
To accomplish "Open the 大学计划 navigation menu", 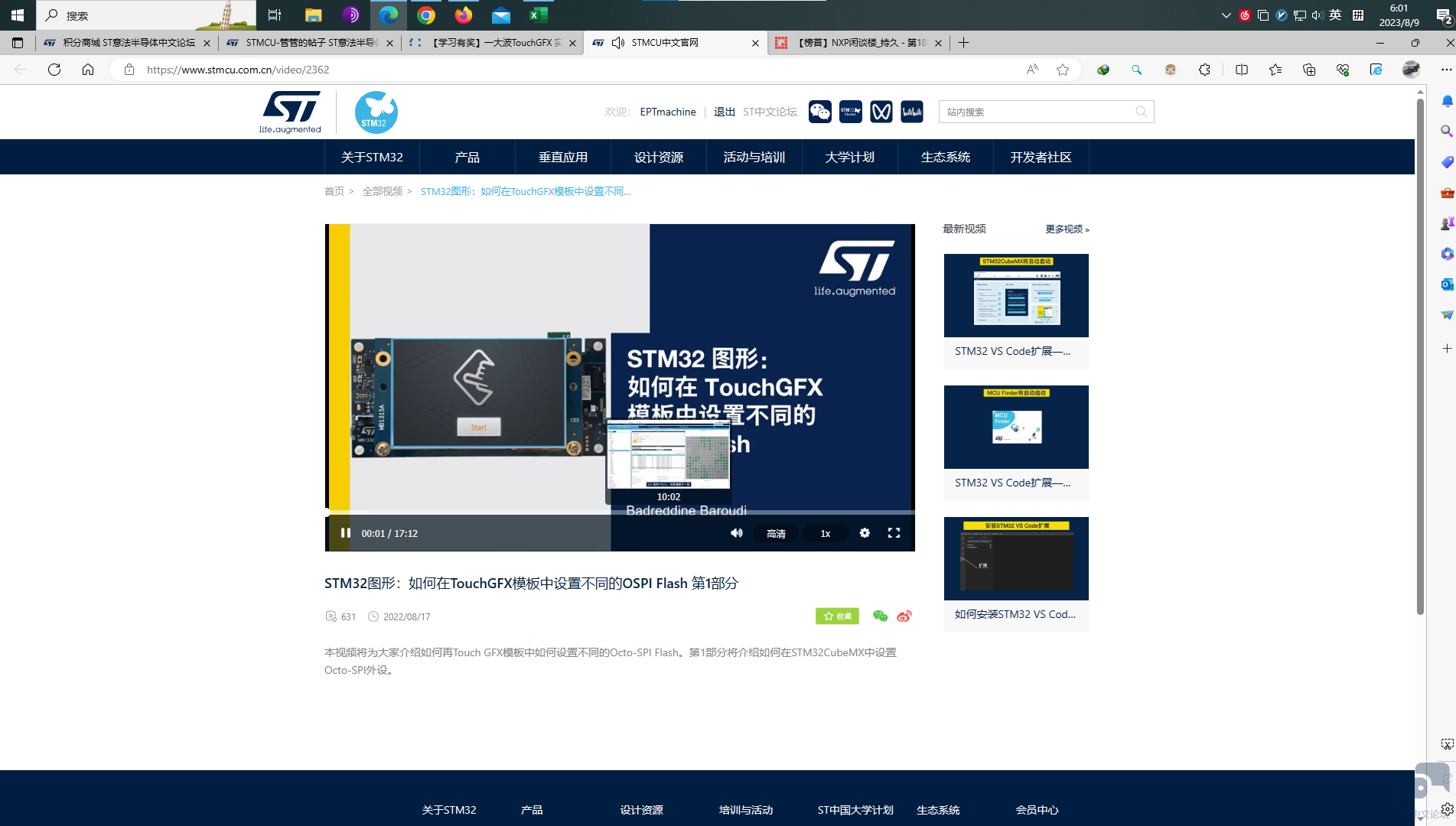I will [850, 158].
